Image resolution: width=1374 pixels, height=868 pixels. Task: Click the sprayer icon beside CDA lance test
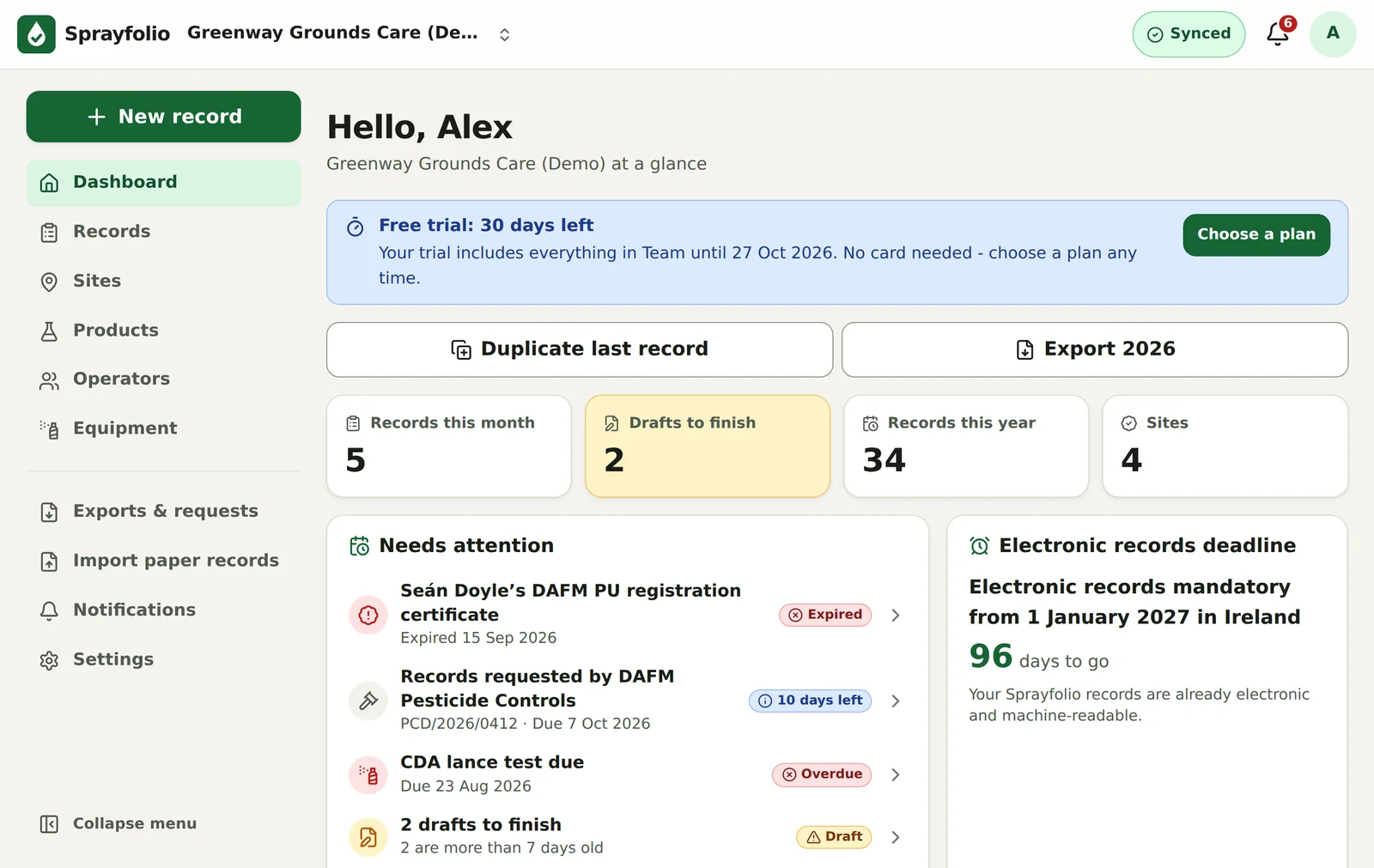point(368,775)
